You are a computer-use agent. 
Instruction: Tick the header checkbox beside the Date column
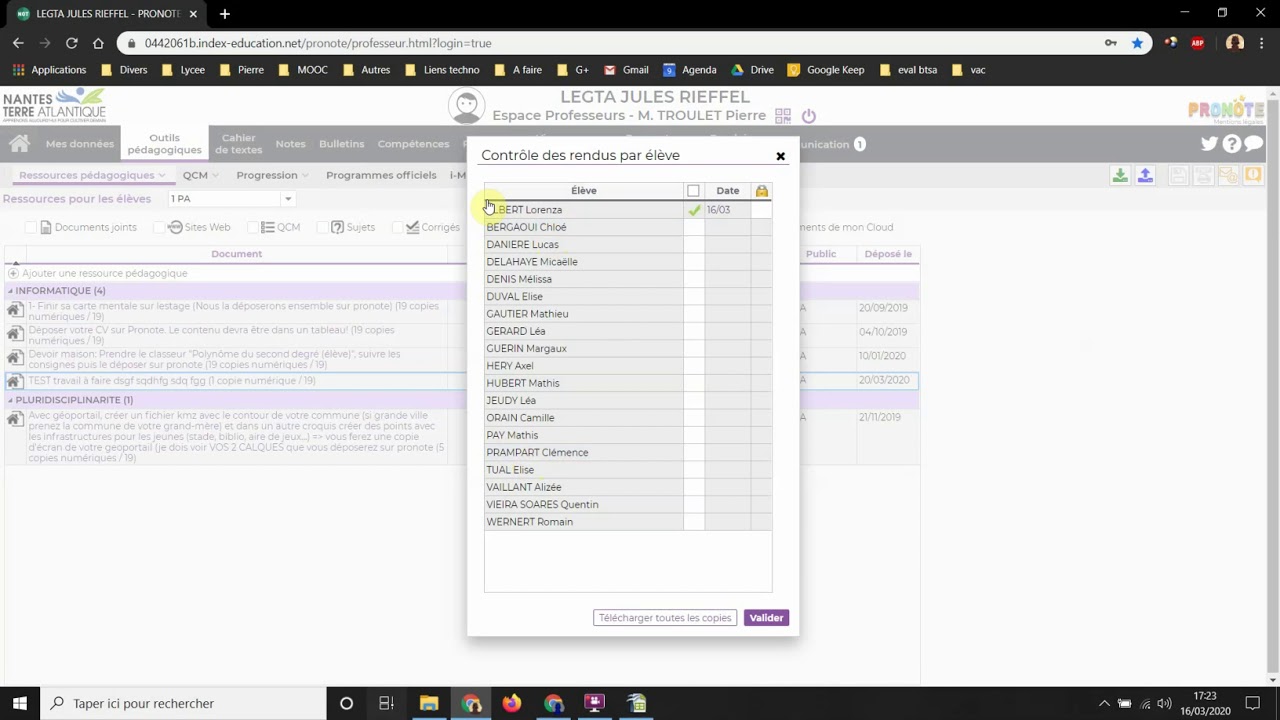(x=693, y=191)
